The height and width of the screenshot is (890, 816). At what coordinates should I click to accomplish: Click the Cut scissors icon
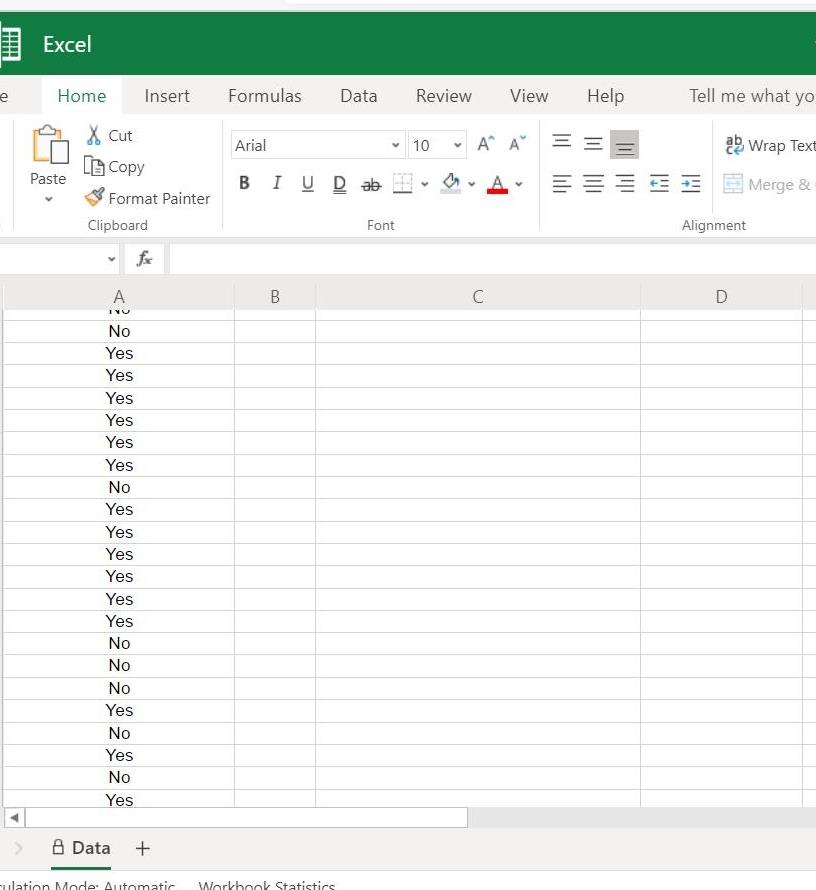[x=94, y=135]
